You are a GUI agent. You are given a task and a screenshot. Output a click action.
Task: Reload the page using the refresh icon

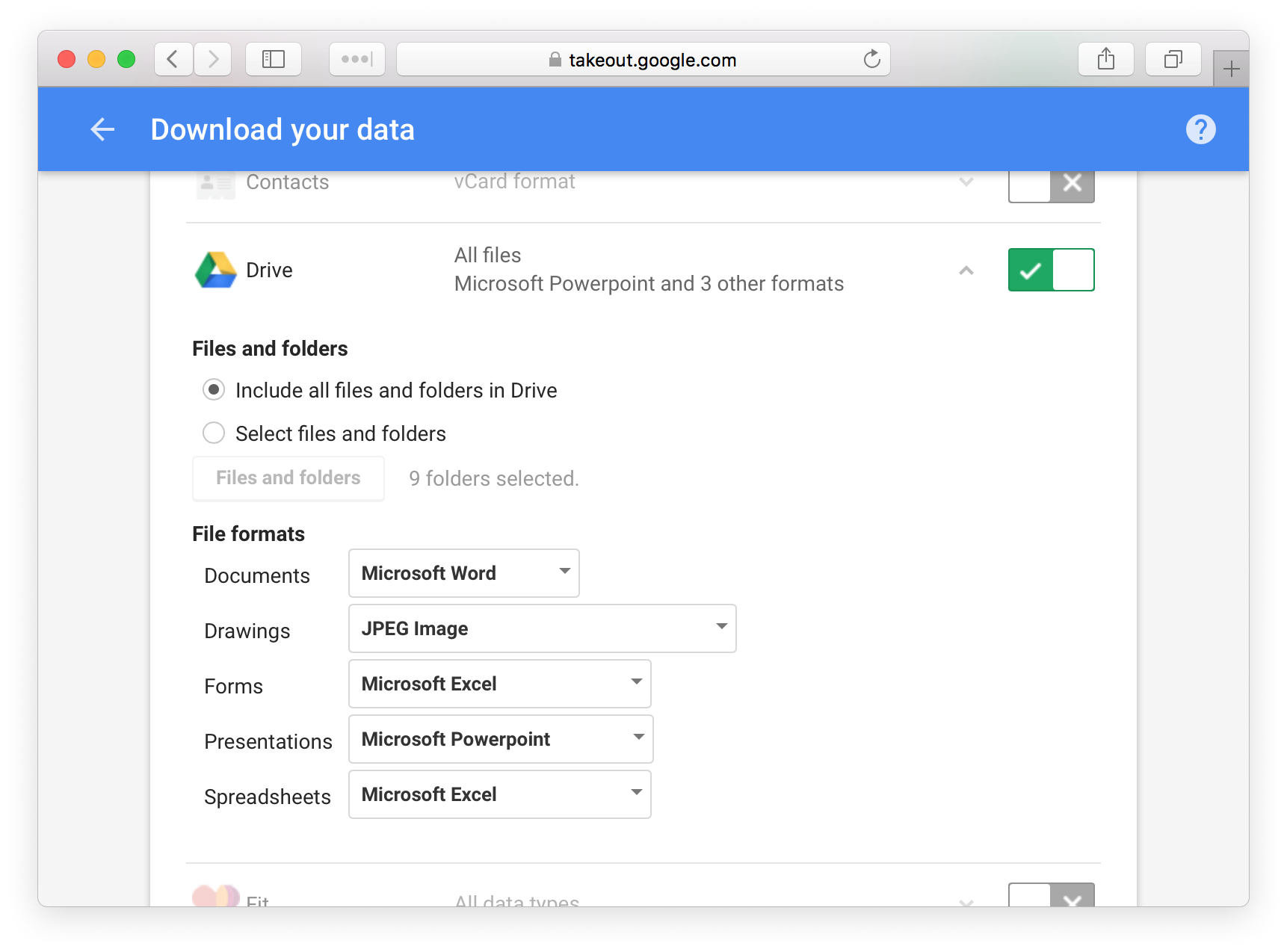(x=871, y=59)
